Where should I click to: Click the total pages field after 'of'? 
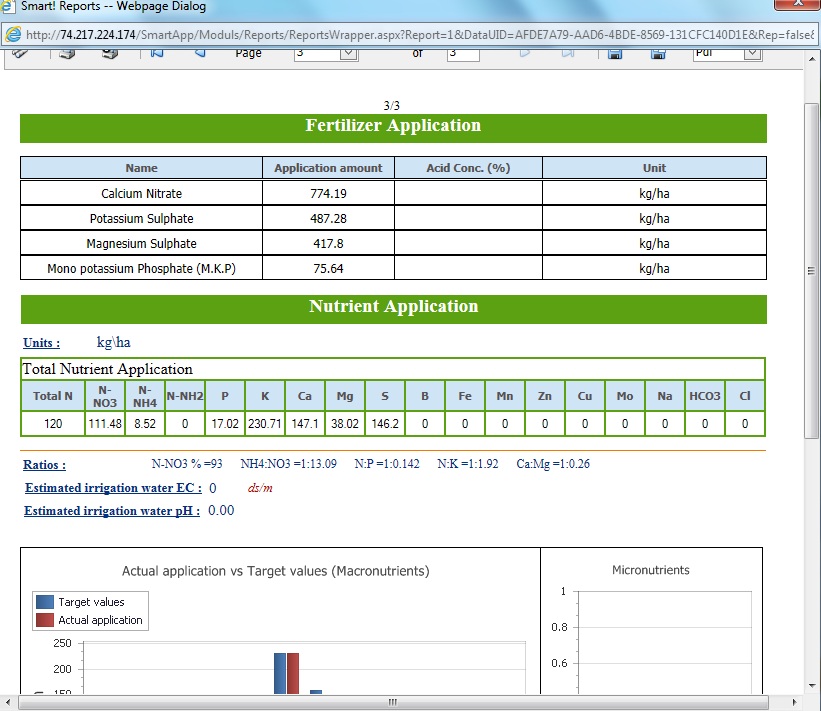pyautogui.click(x=463, y=54)
